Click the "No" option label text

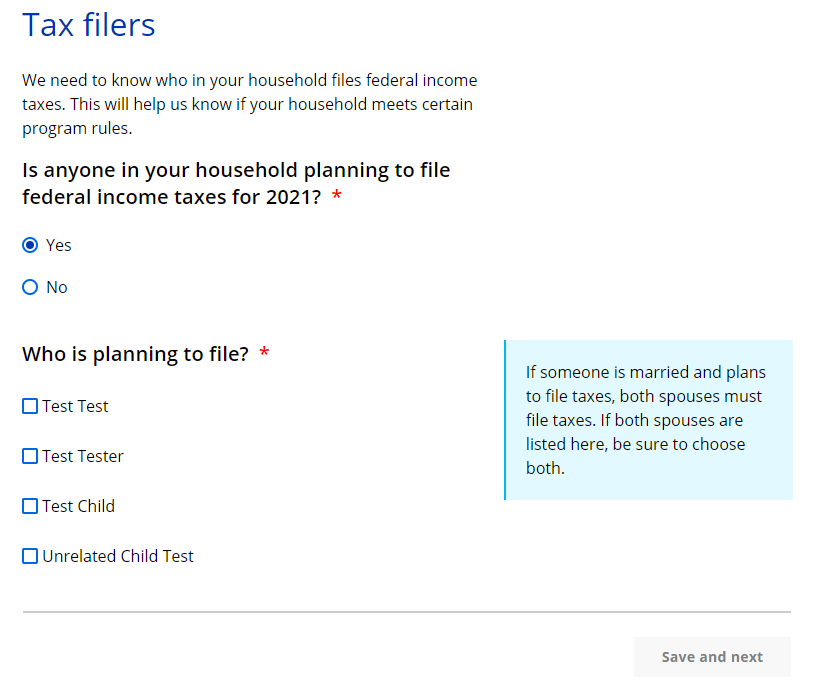pos(57,287)
